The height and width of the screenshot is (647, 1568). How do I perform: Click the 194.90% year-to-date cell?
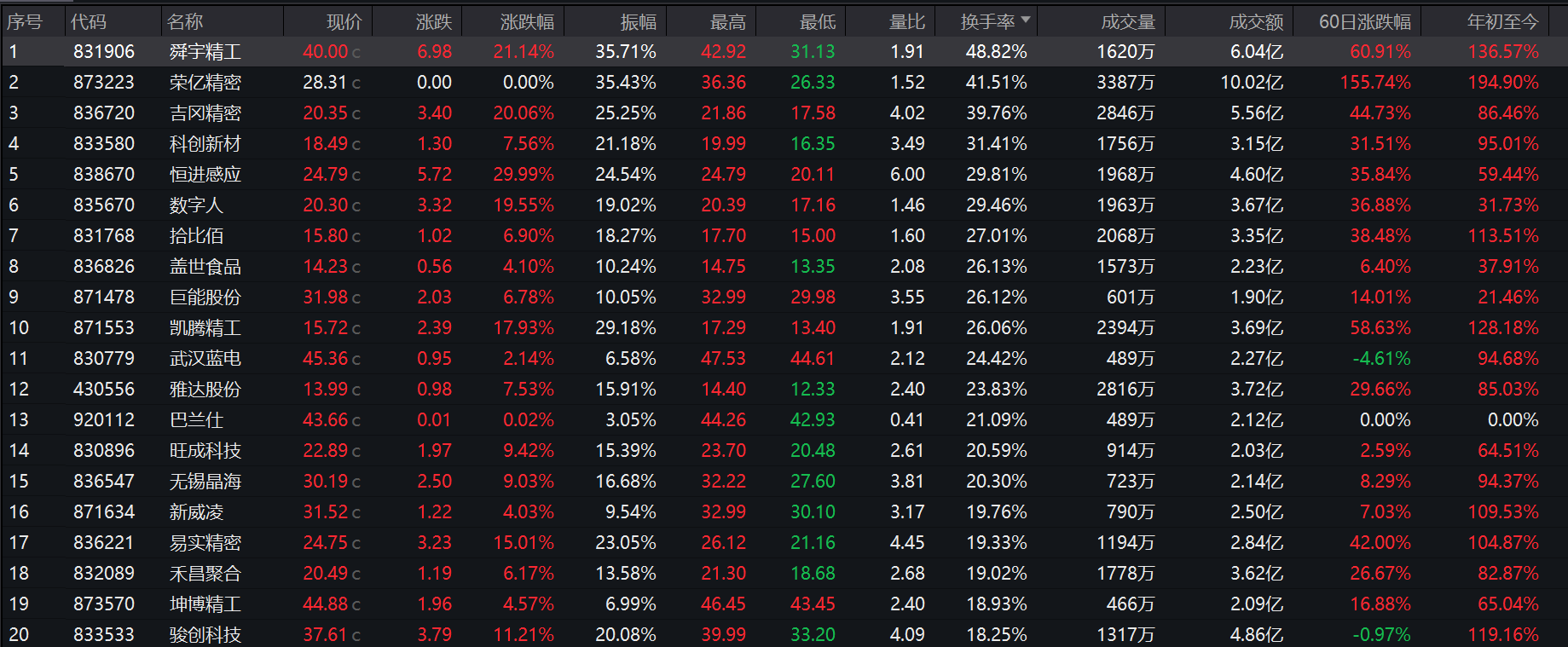tap(1503, 83)
